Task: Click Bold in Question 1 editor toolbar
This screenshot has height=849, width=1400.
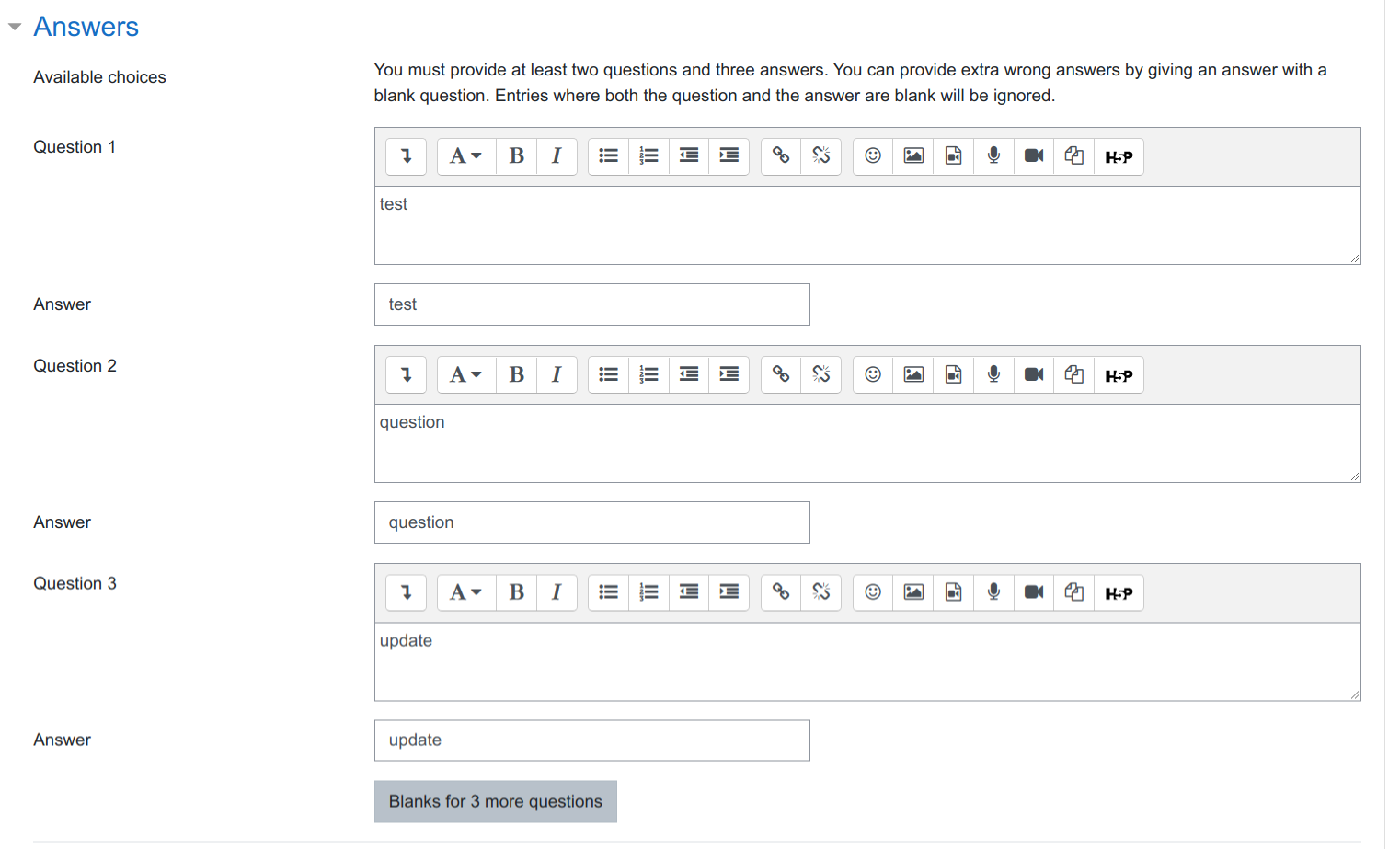Action: pos(516,156)
